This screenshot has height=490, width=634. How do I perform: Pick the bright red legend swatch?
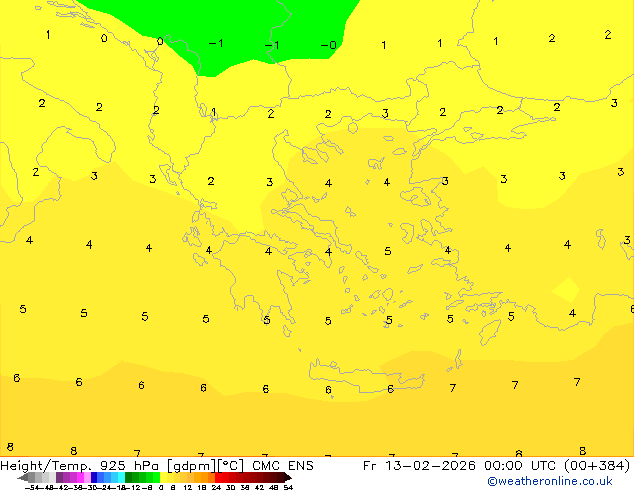pos(218,477)
